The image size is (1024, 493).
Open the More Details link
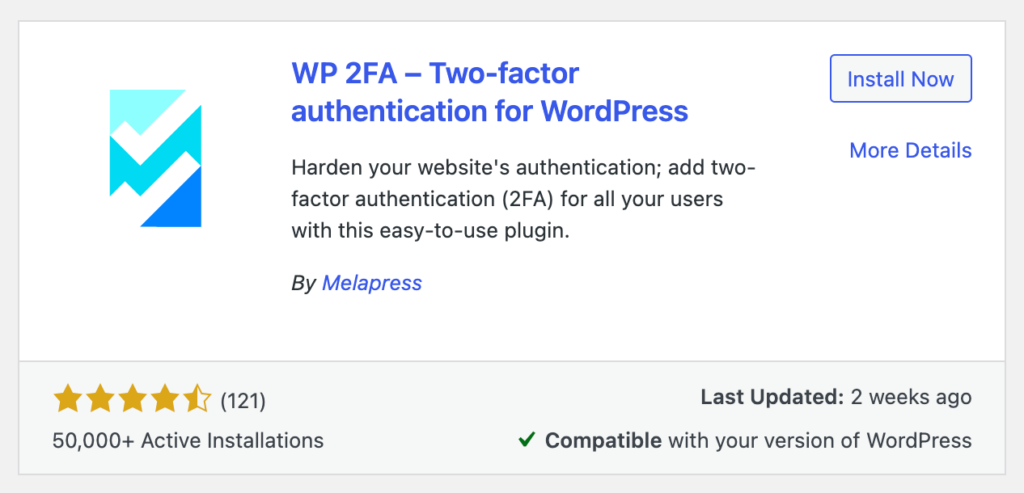pyautogui.click(x=910, y=150)
